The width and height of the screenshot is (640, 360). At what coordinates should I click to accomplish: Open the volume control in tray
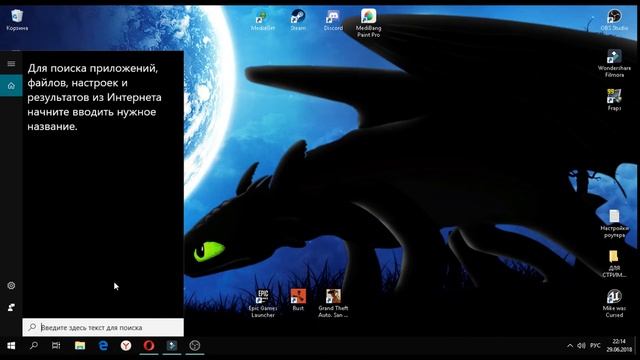pos(581,346)
